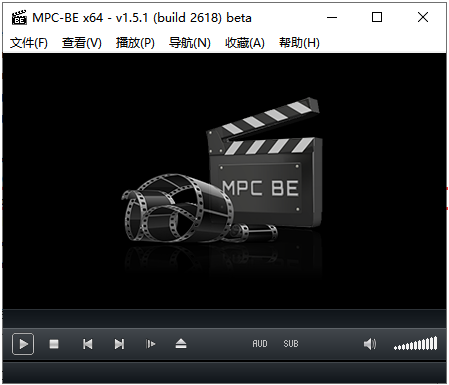Stop playback with the square icon
Image resolution: width=449 pixels, height=385 pixels.
[x=54, y=344]
